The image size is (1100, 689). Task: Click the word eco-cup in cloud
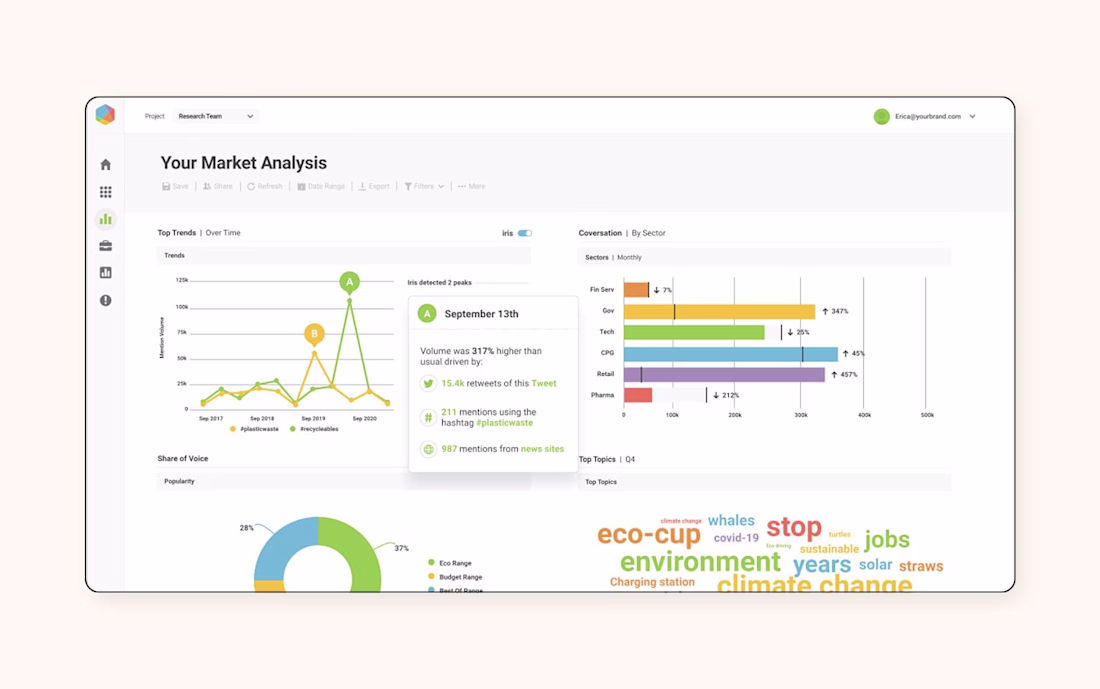coord(649,535)
